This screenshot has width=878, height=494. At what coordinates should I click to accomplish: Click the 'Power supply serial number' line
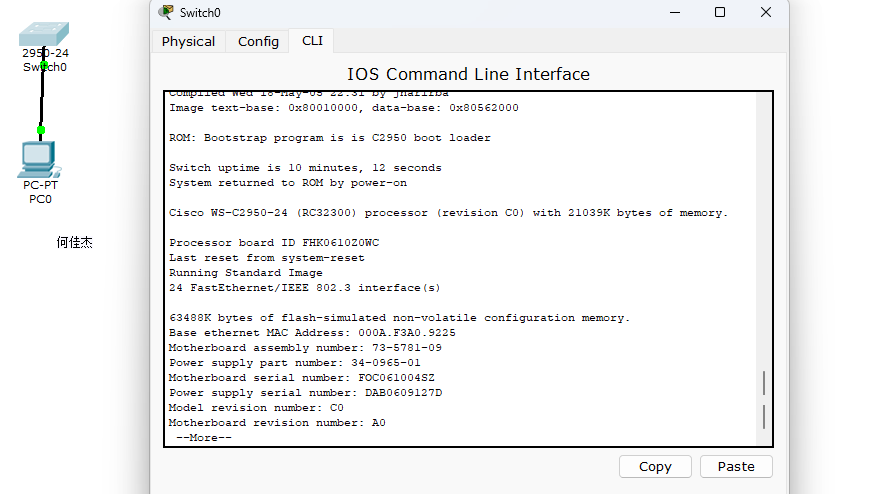tap(305, 393)
